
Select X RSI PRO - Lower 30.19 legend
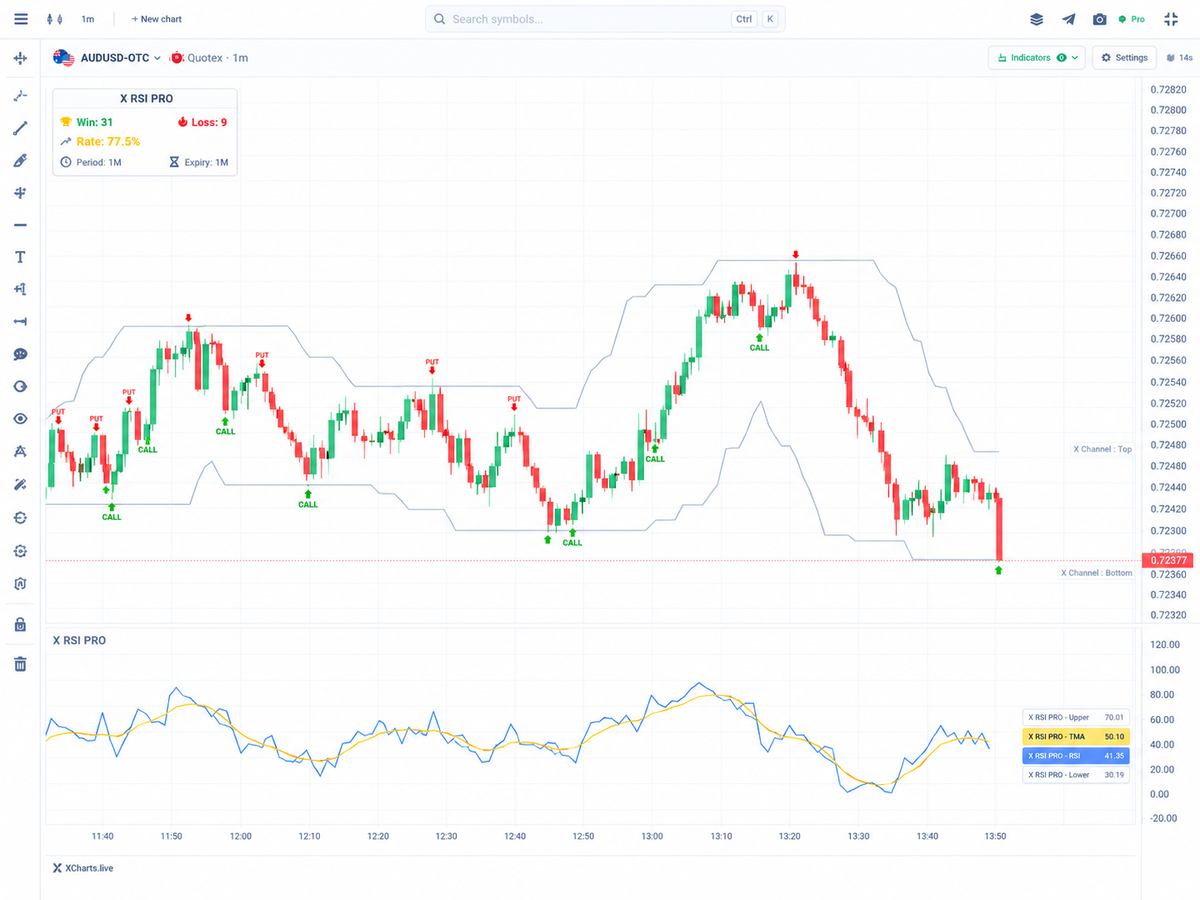1076,775
